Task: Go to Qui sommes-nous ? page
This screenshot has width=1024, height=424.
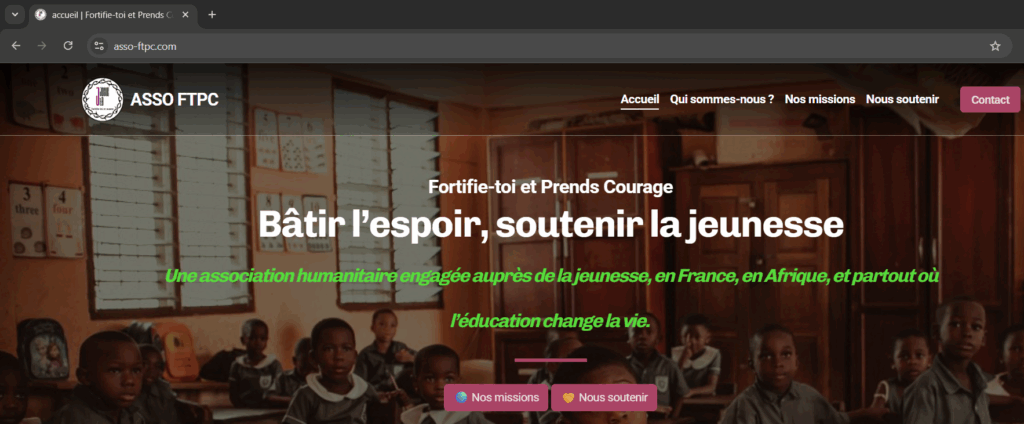Action: click(x=722, y=99)
